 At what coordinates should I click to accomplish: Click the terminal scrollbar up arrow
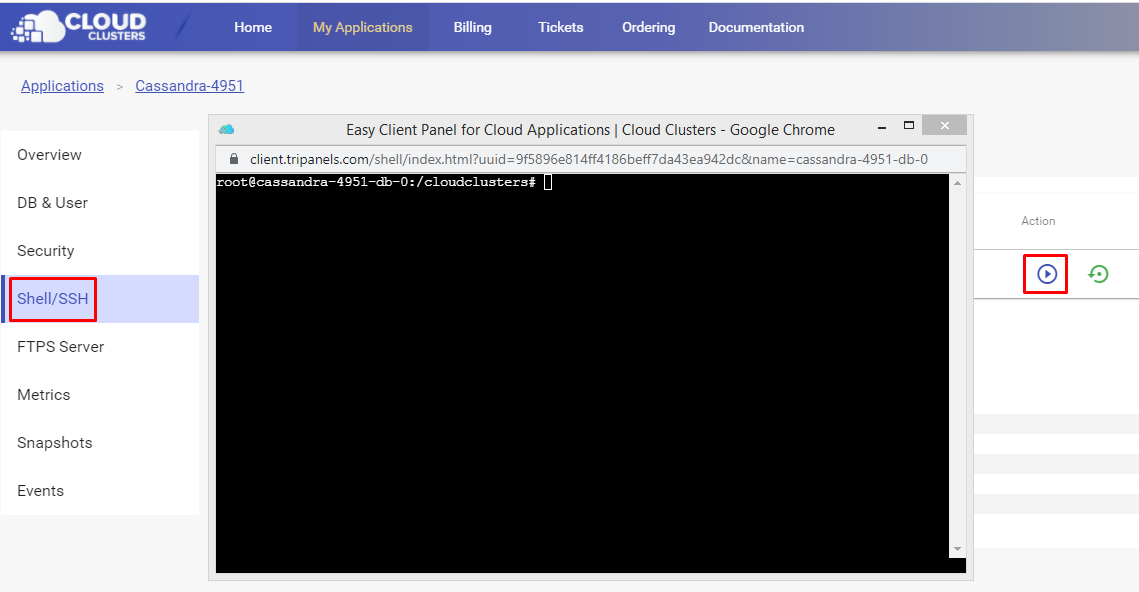pyautogui.click(x=957, y=183)
